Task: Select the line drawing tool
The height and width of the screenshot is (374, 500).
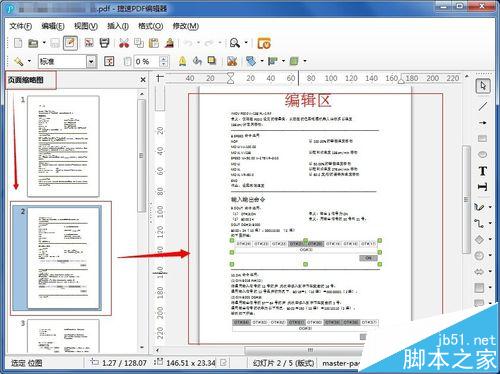Action: (x=482, y=106)
